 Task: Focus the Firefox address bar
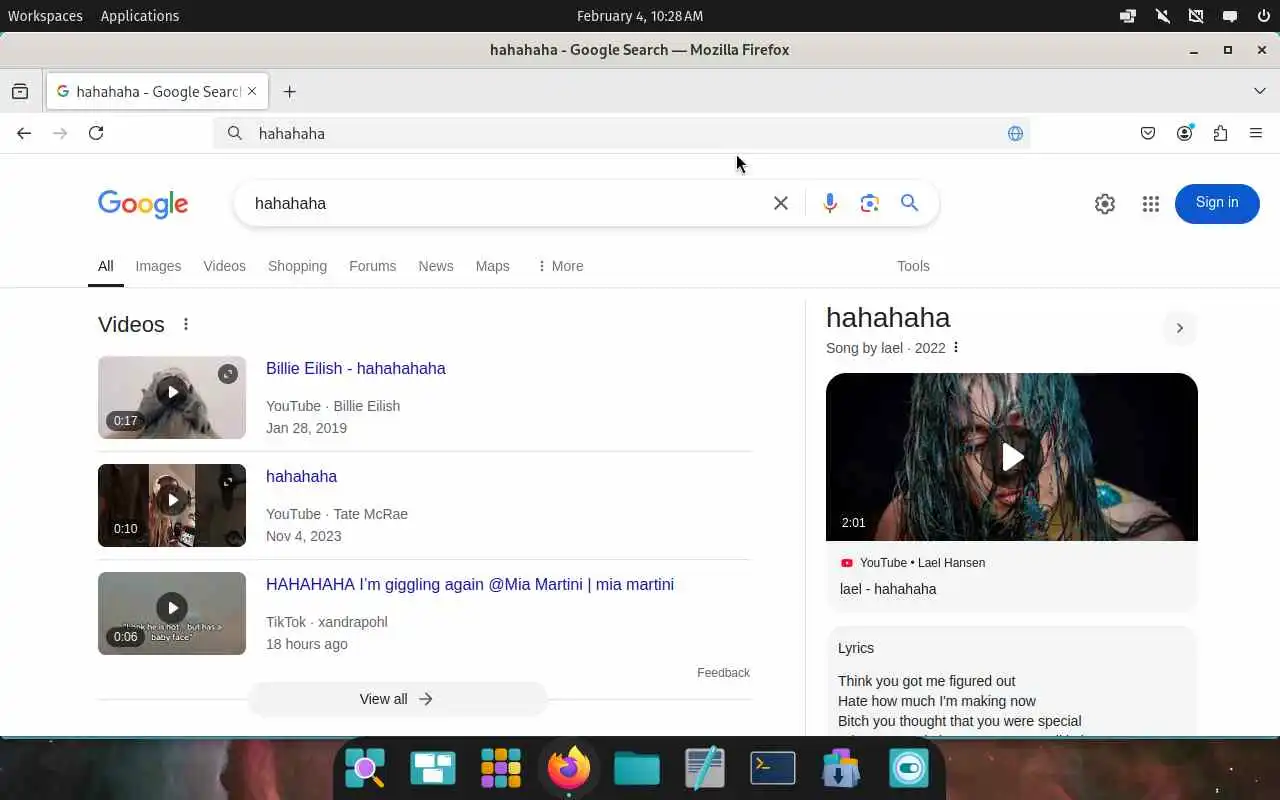621,133
